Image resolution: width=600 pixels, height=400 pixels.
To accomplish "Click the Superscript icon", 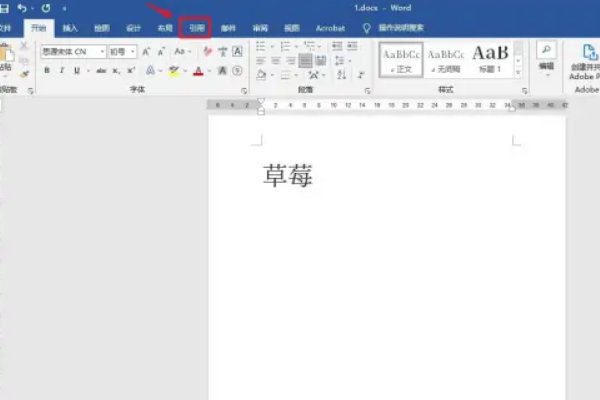I will point(133,71).
